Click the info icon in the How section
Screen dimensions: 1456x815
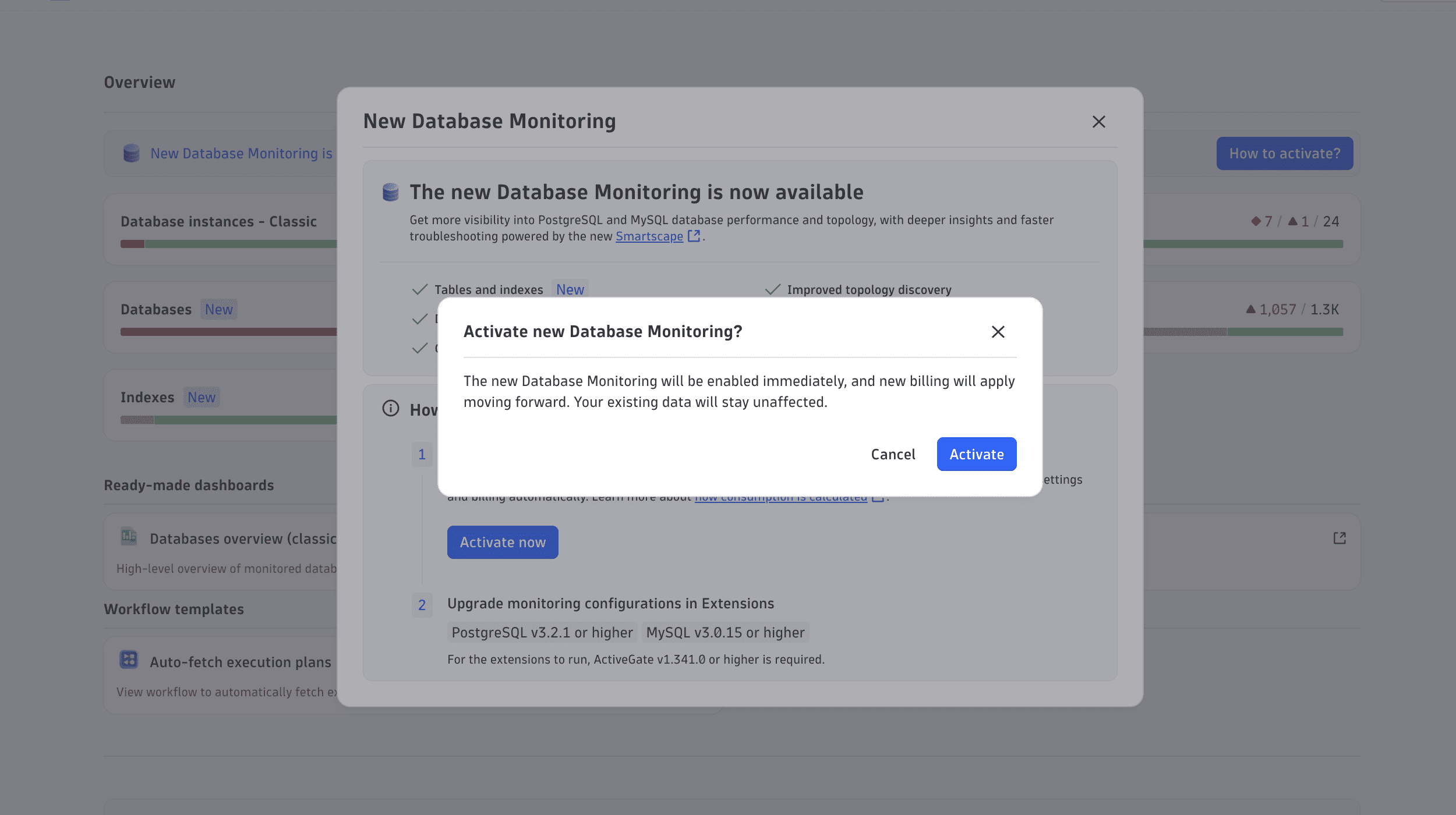[x=391, y=409]
